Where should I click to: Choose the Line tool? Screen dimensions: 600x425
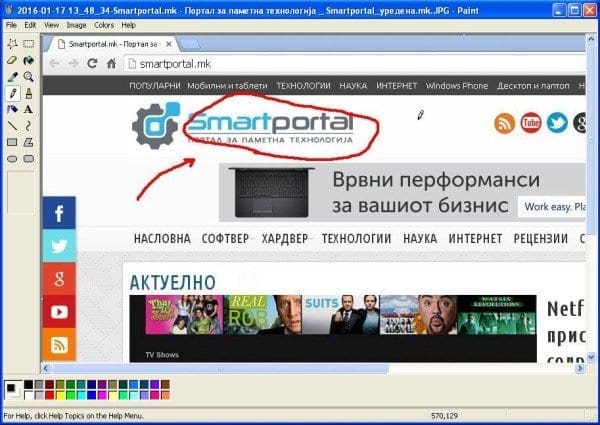[x=12, y=126]
